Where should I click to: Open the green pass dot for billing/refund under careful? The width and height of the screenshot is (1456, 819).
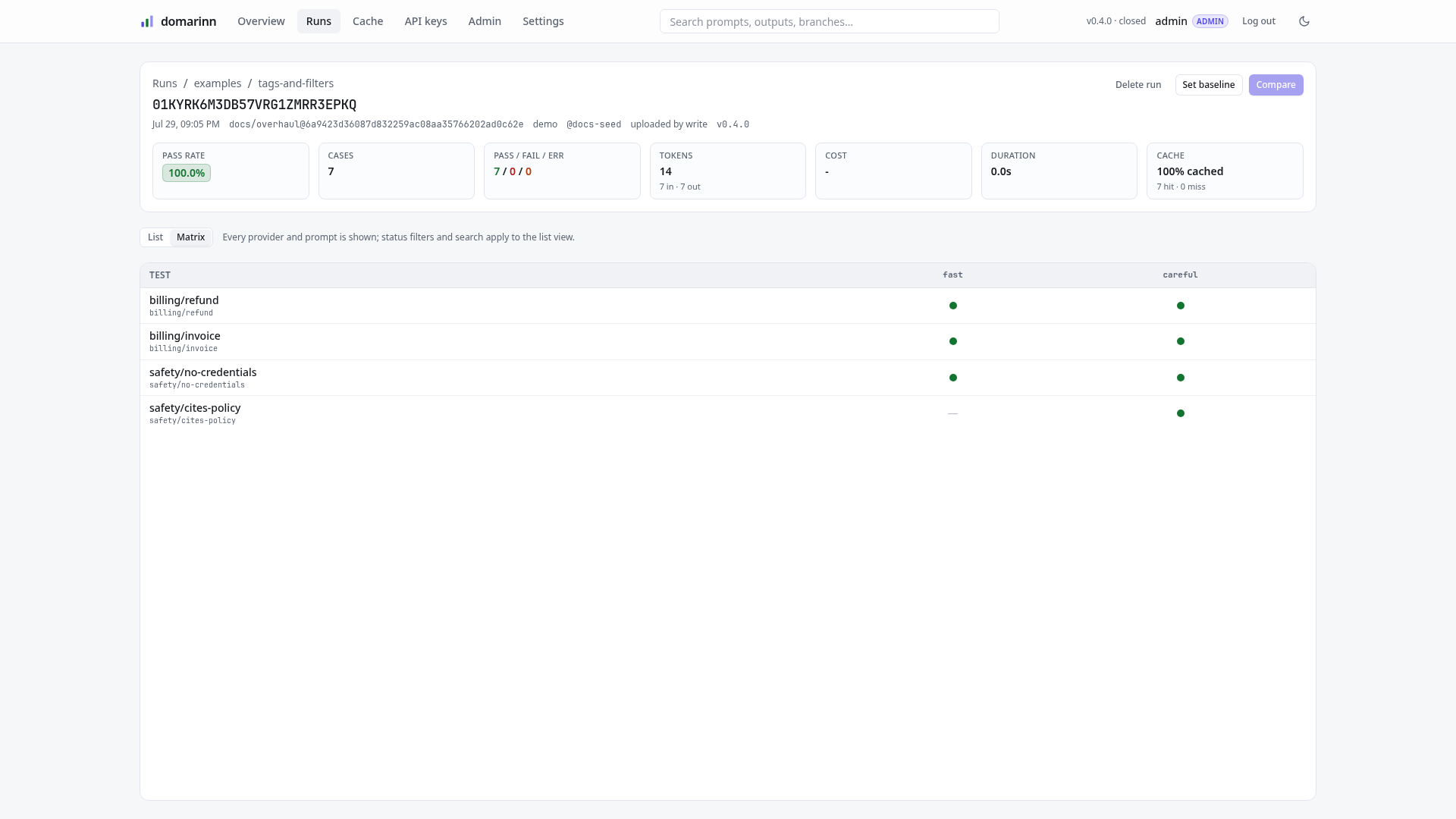coord(1181,306)
